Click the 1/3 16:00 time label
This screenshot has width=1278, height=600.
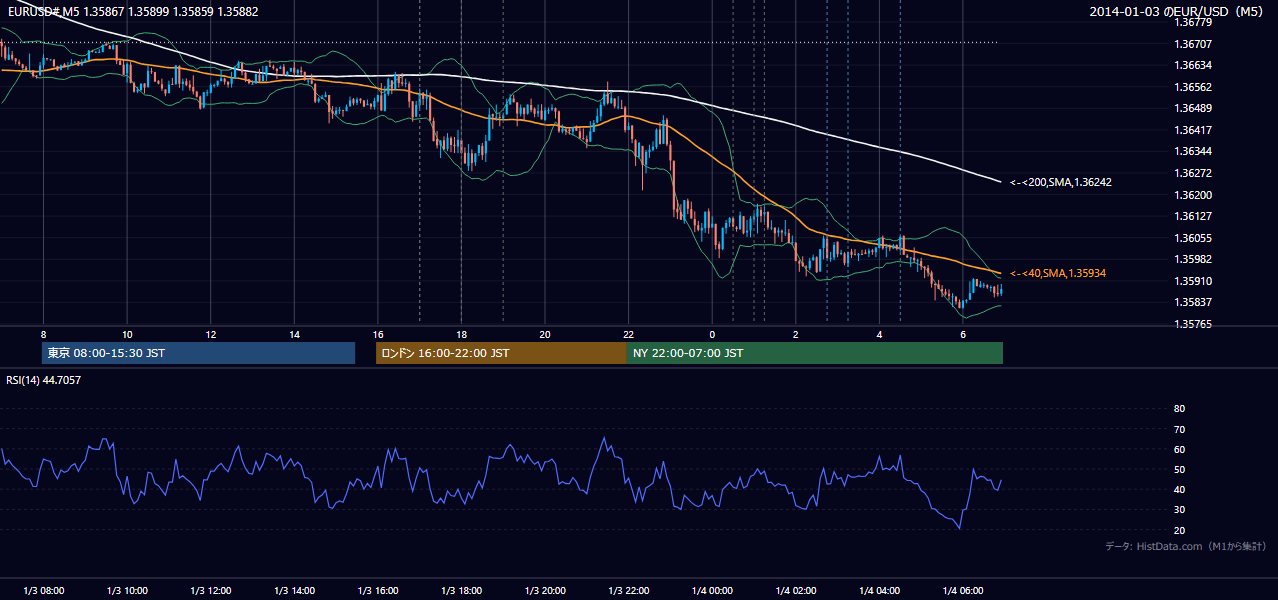377,591
